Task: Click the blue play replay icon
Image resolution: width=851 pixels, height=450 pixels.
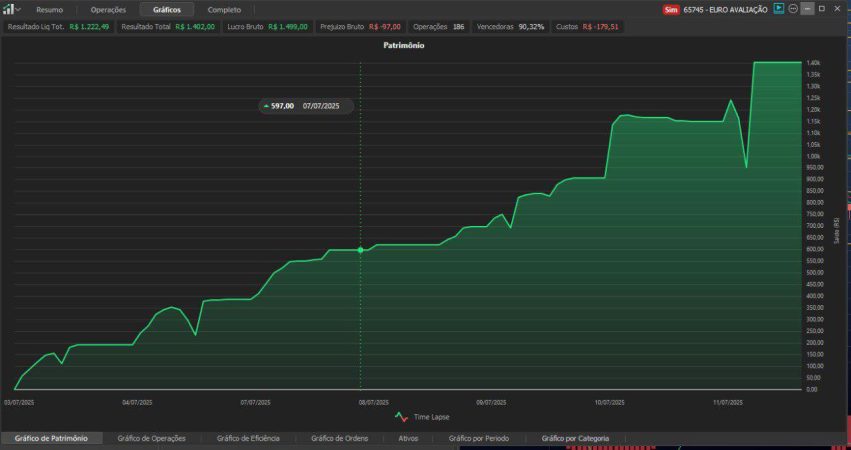Action: click(779, 9)
